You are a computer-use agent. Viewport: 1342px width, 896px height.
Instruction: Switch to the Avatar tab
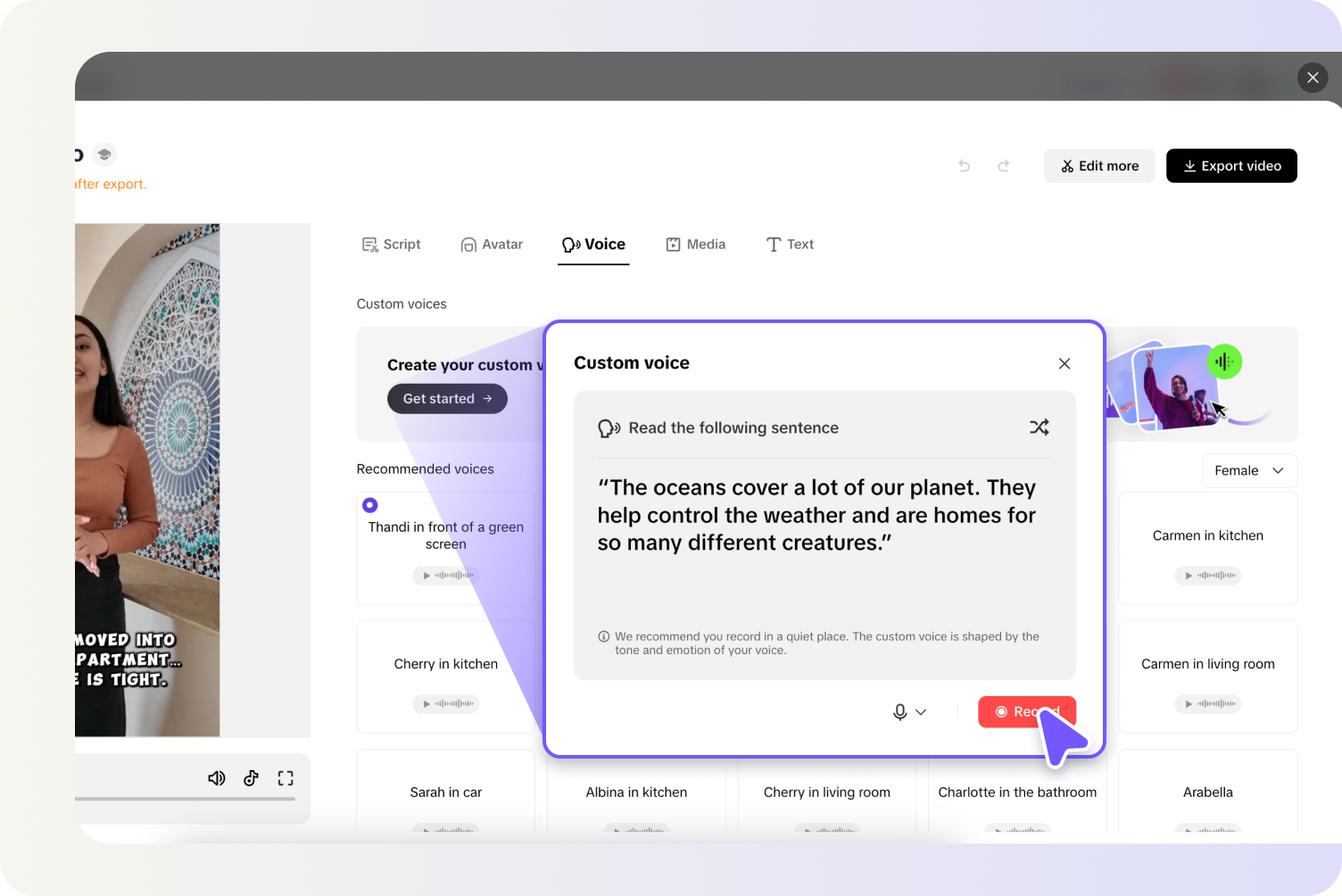[x=491, y=244]
